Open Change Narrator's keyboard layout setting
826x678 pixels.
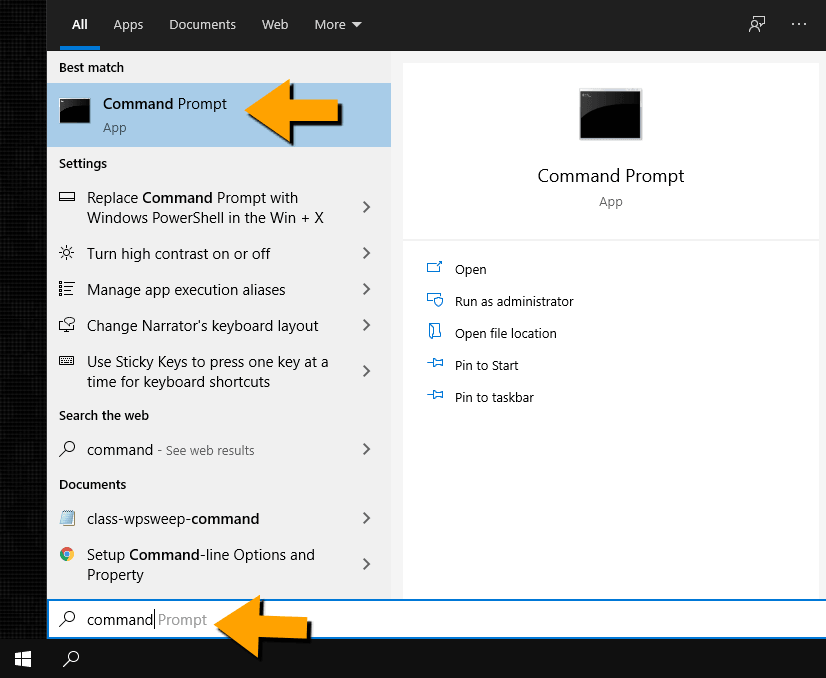click(x=202, y=326)
